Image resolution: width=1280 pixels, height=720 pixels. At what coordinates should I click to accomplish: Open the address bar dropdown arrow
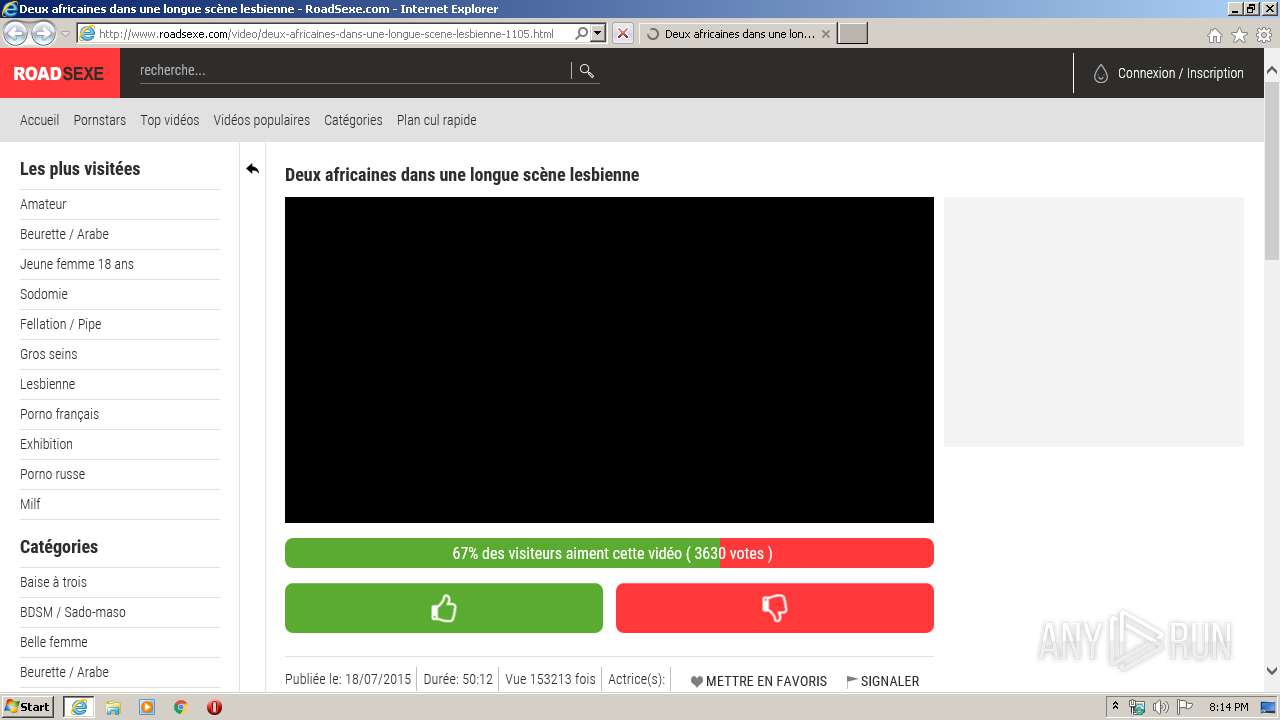(598, 33)
